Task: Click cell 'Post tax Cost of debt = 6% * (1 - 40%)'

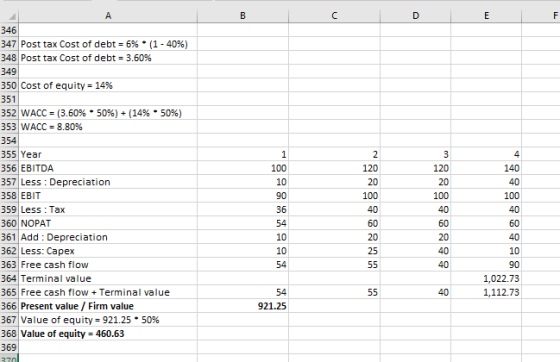Action: pyautogui.click(x=108, y=44)
